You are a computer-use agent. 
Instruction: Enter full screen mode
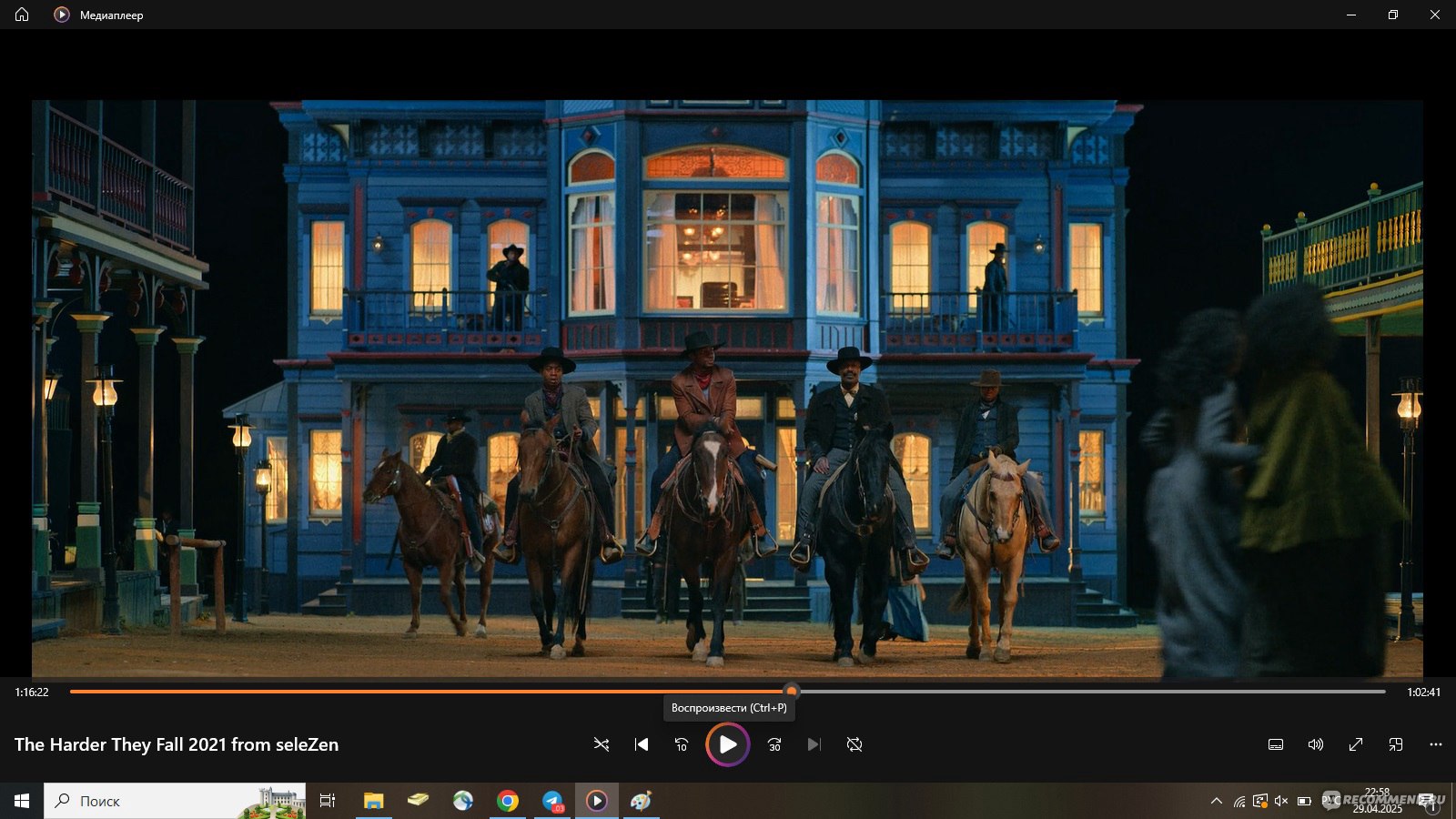click(1356, 744)
